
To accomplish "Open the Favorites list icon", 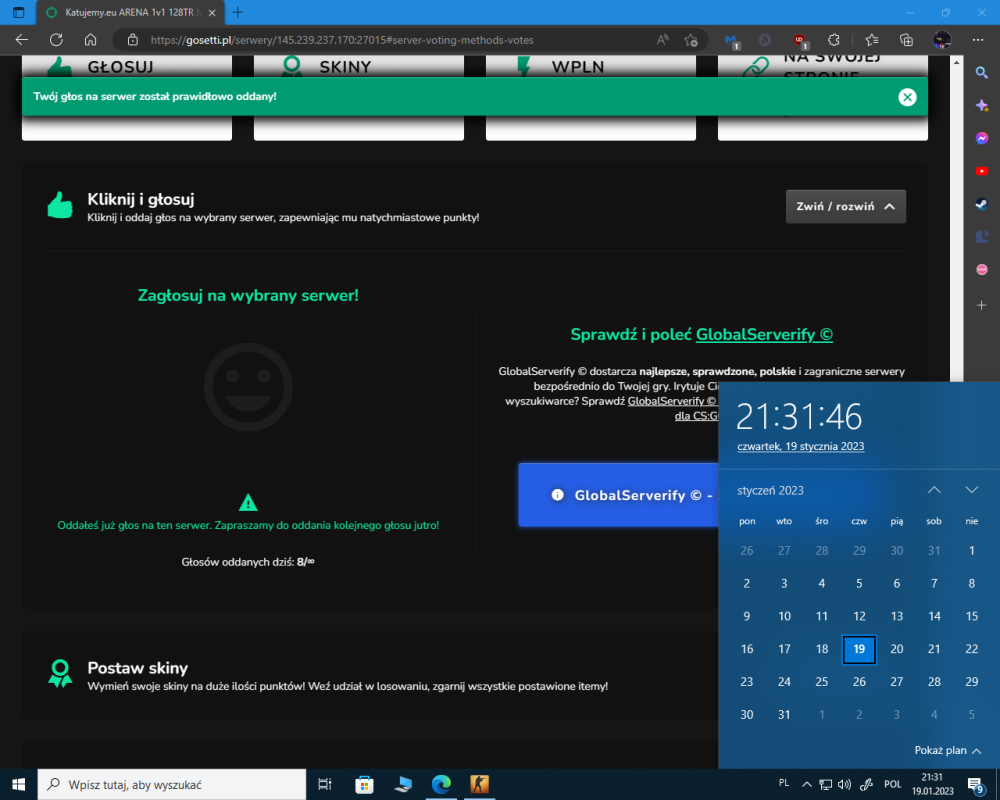I will coord(872,40).
